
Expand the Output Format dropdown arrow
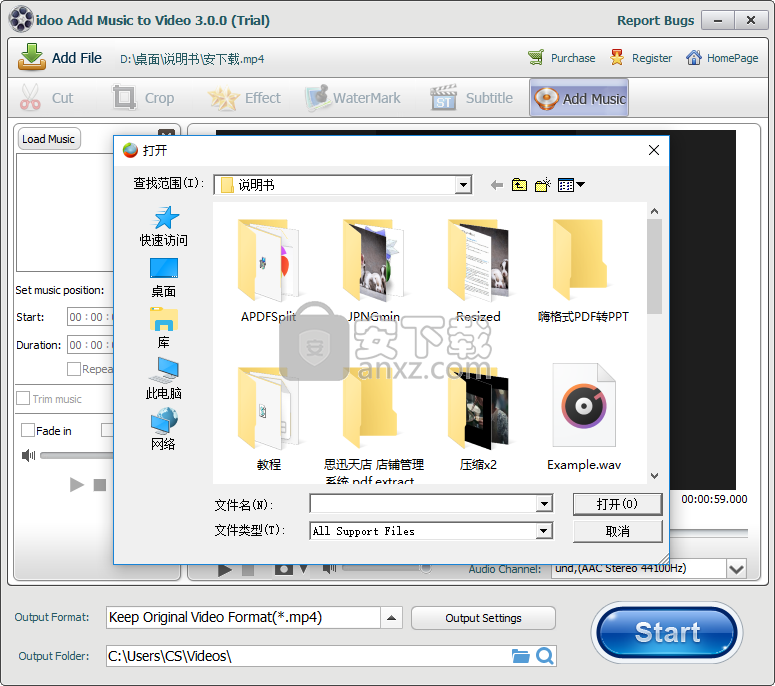[x=391, y=618]
